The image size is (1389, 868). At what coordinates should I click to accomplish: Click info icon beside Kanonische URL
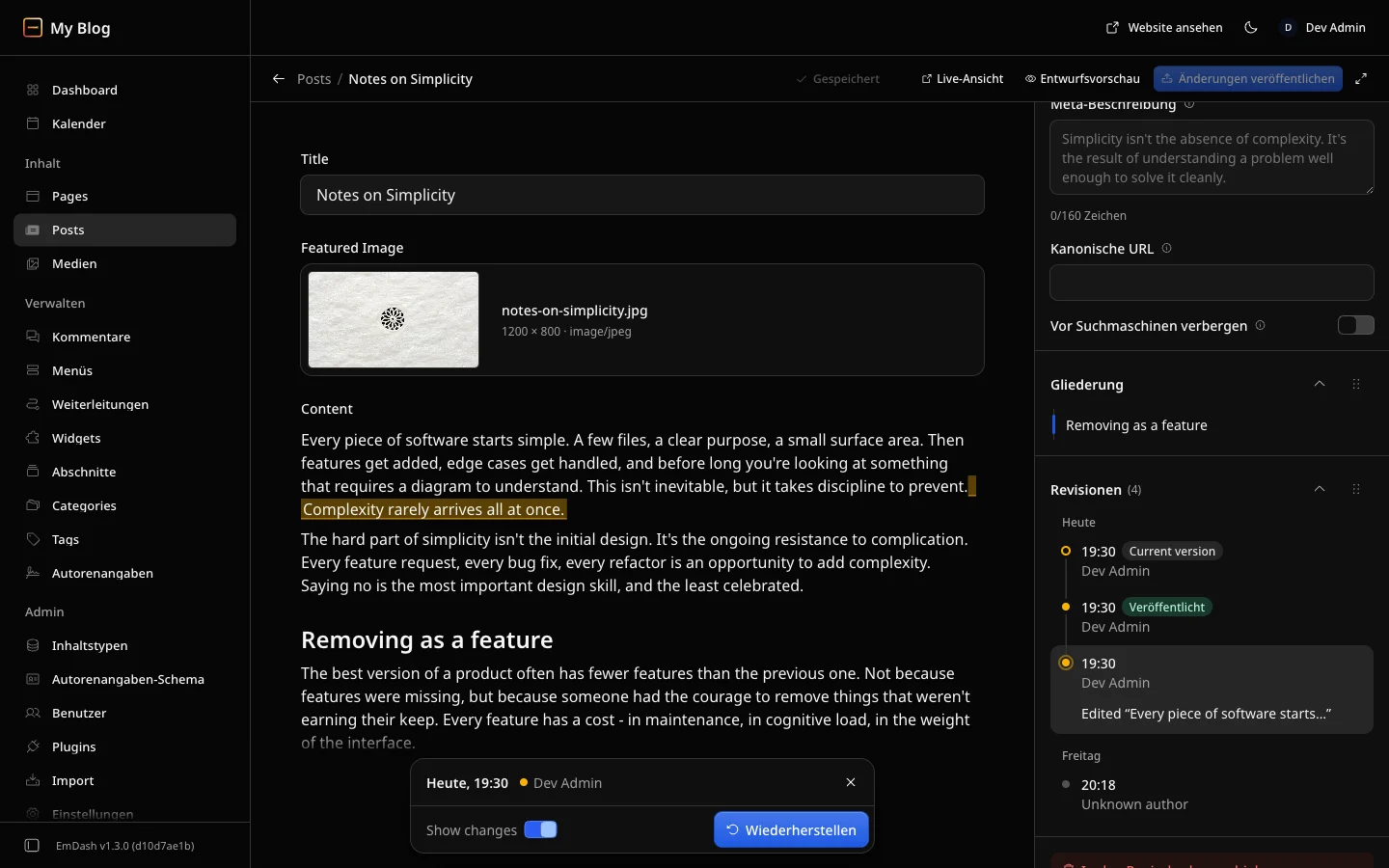(1167, 249)
